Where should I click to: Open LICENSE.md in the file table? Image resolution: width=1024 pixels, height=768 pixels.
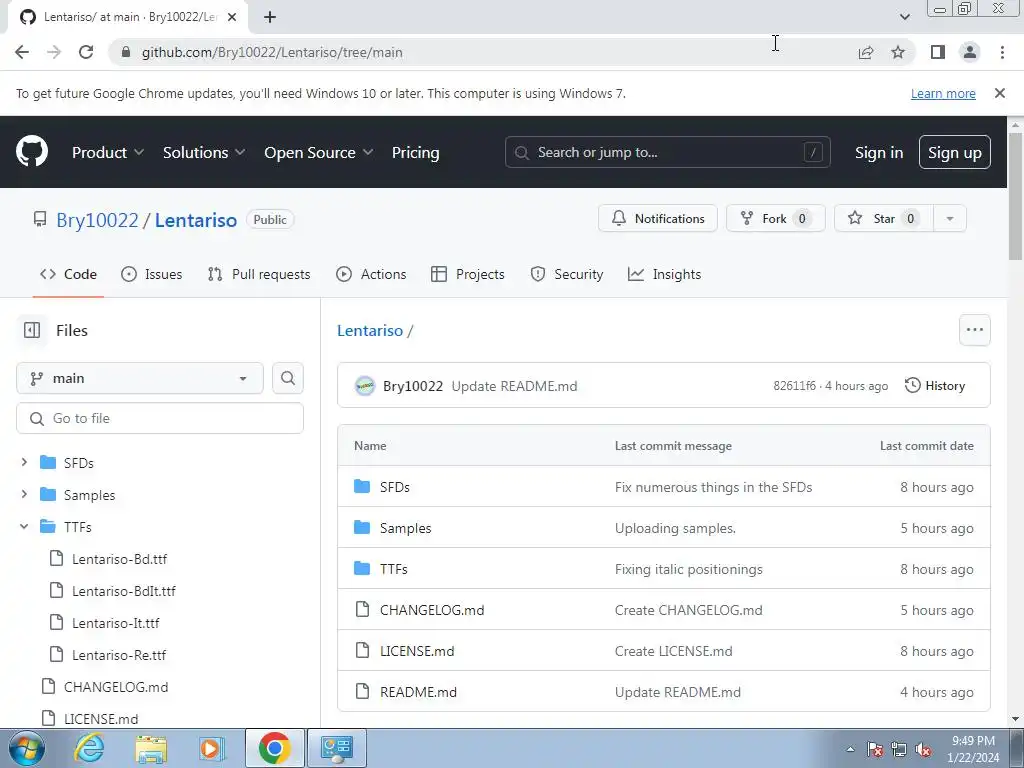[x=417, y=650]
